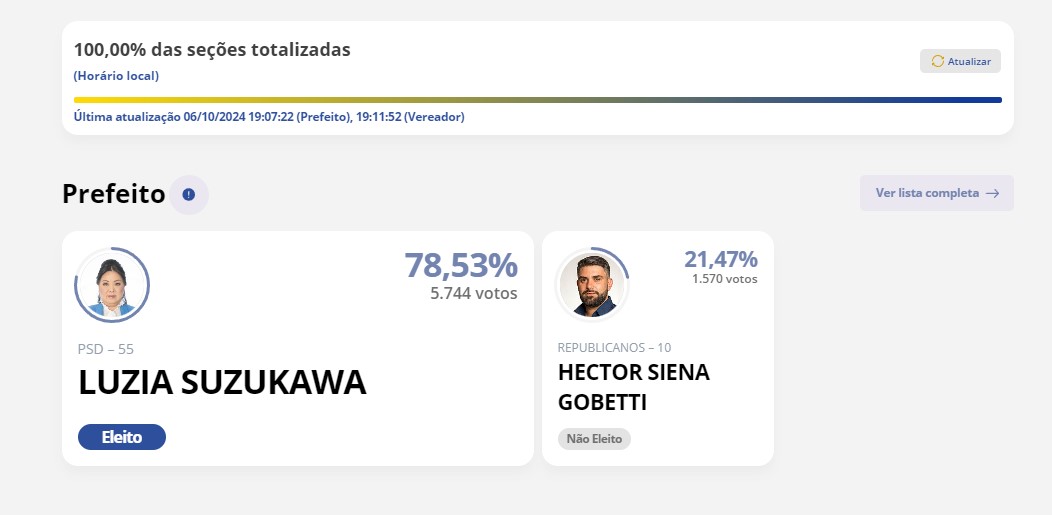Click the 1.570 votos count
This screenshot has height=515, width=1052.
click(x=725, y=278)
